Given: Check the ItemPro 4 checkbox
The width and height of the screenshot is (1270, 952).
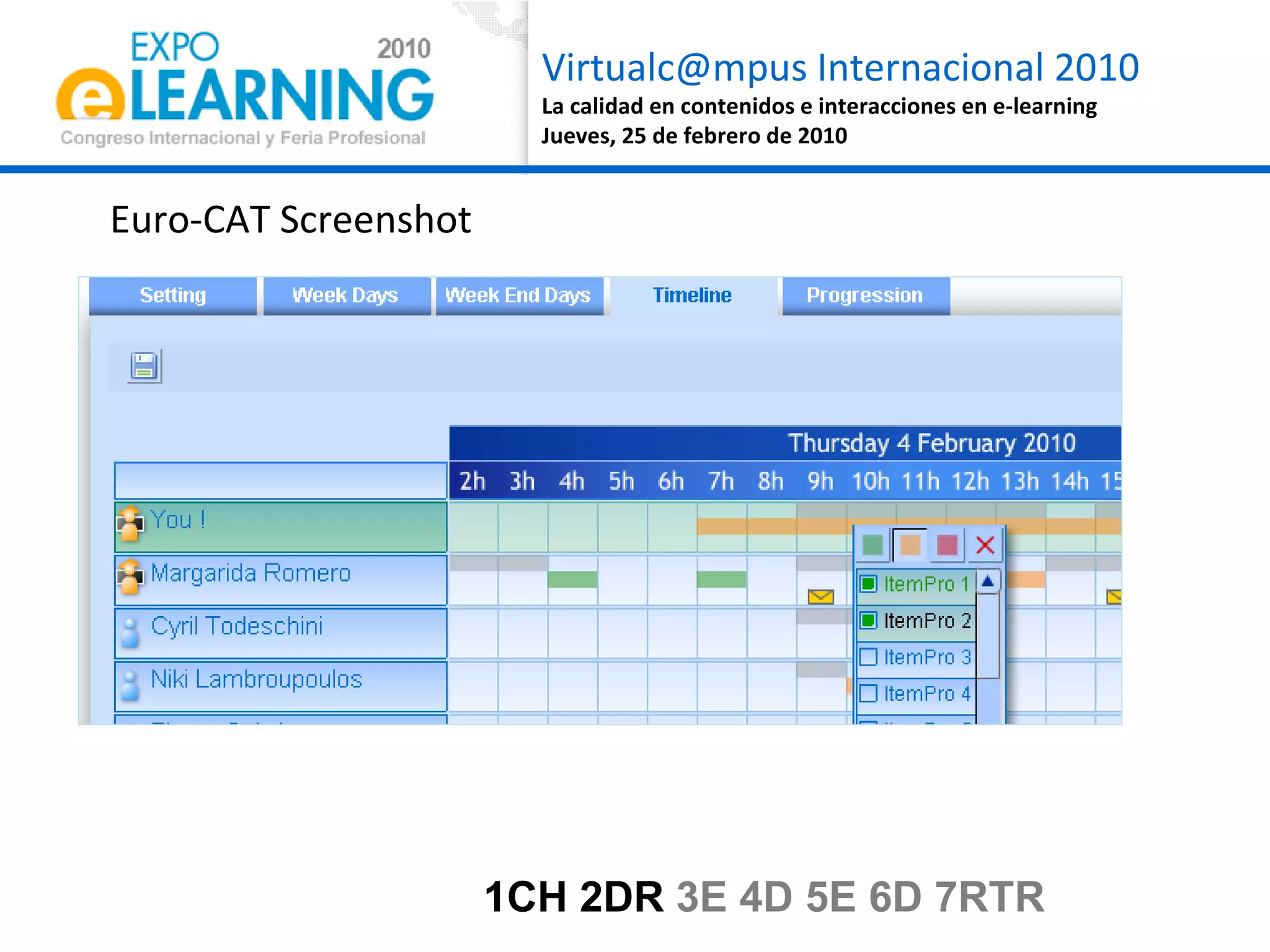Looking at the screenshot, I should coord(869,693).
